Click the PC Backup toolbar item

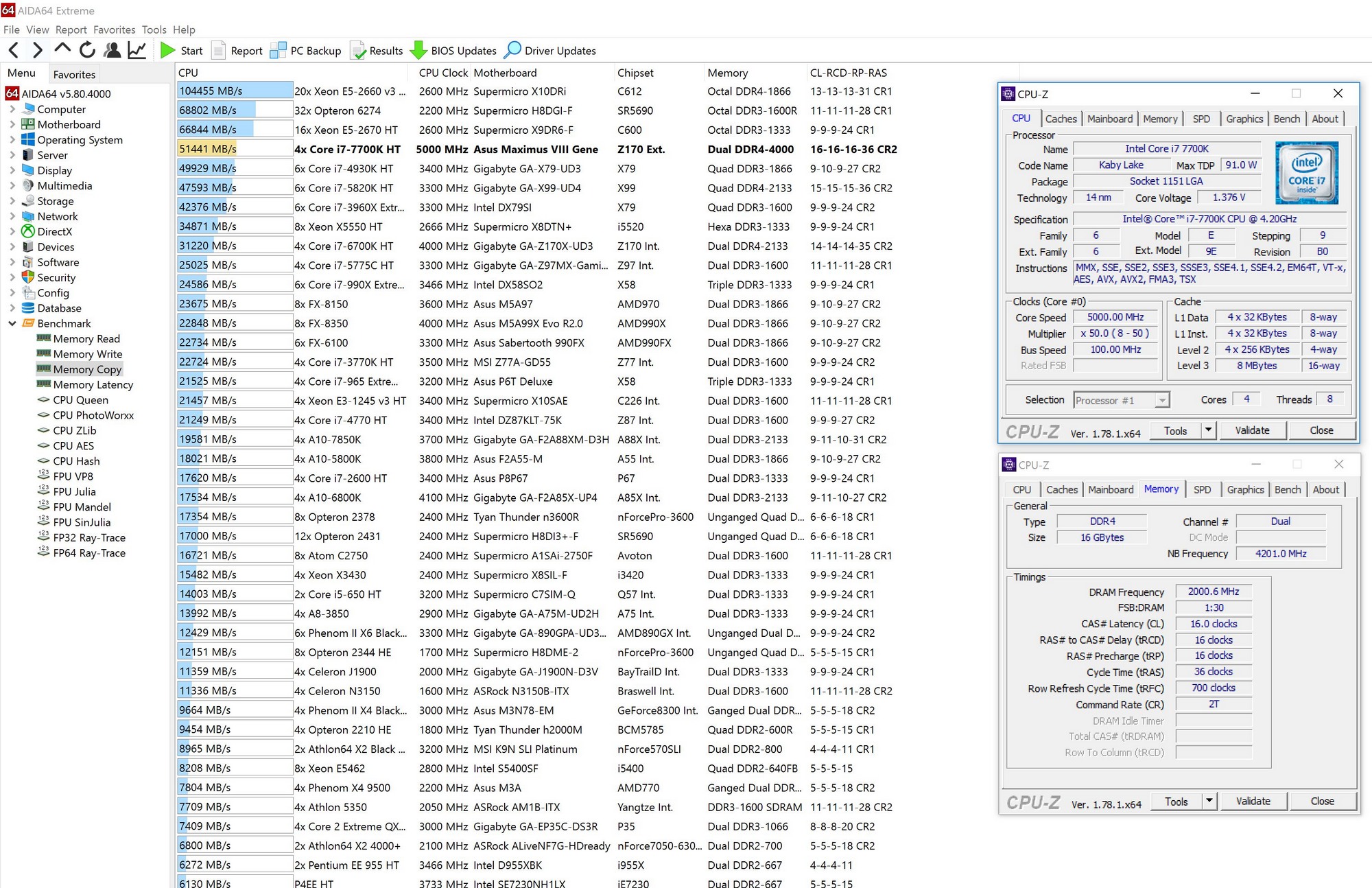(306, 50)
